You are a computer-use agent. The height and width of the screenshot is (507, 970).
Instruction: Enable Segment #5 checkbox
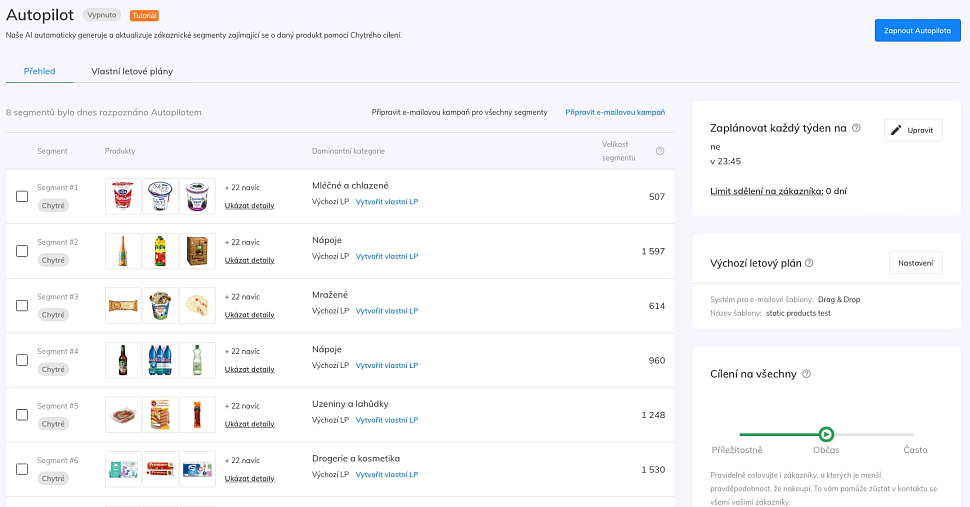click(22, 414)
